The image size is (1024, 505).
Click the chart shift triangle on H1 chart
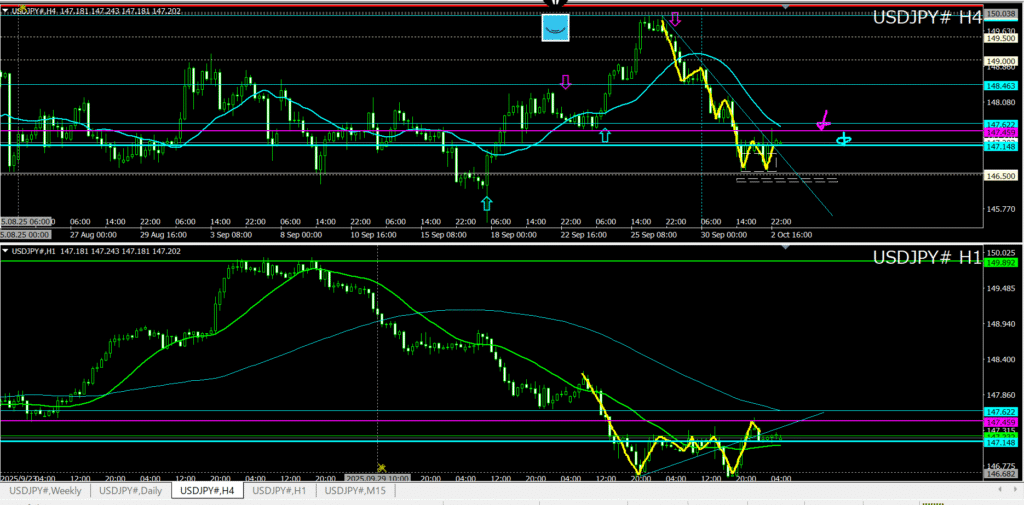pyautogui.click(x=785, y=249)
